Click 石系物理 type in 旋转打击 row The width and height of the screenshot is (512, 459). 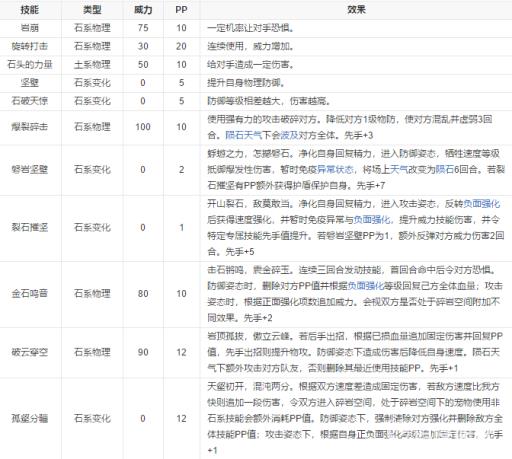(x=92, y=46)
